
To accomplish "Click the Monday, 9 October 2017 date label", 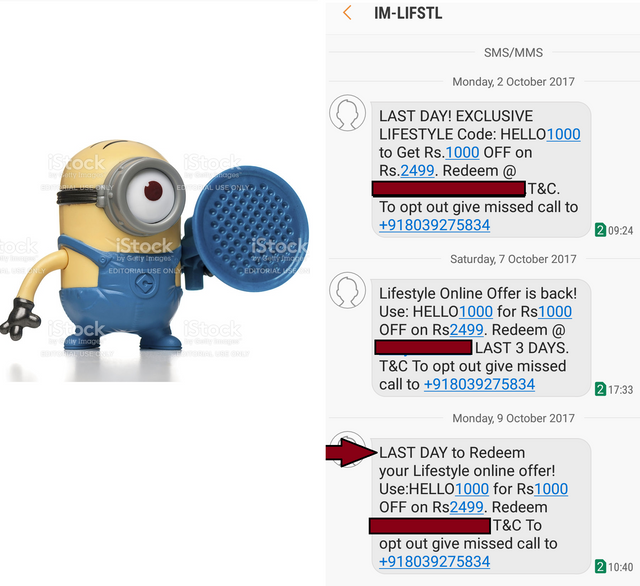I will pyautogui.click(x=513, y=418).
